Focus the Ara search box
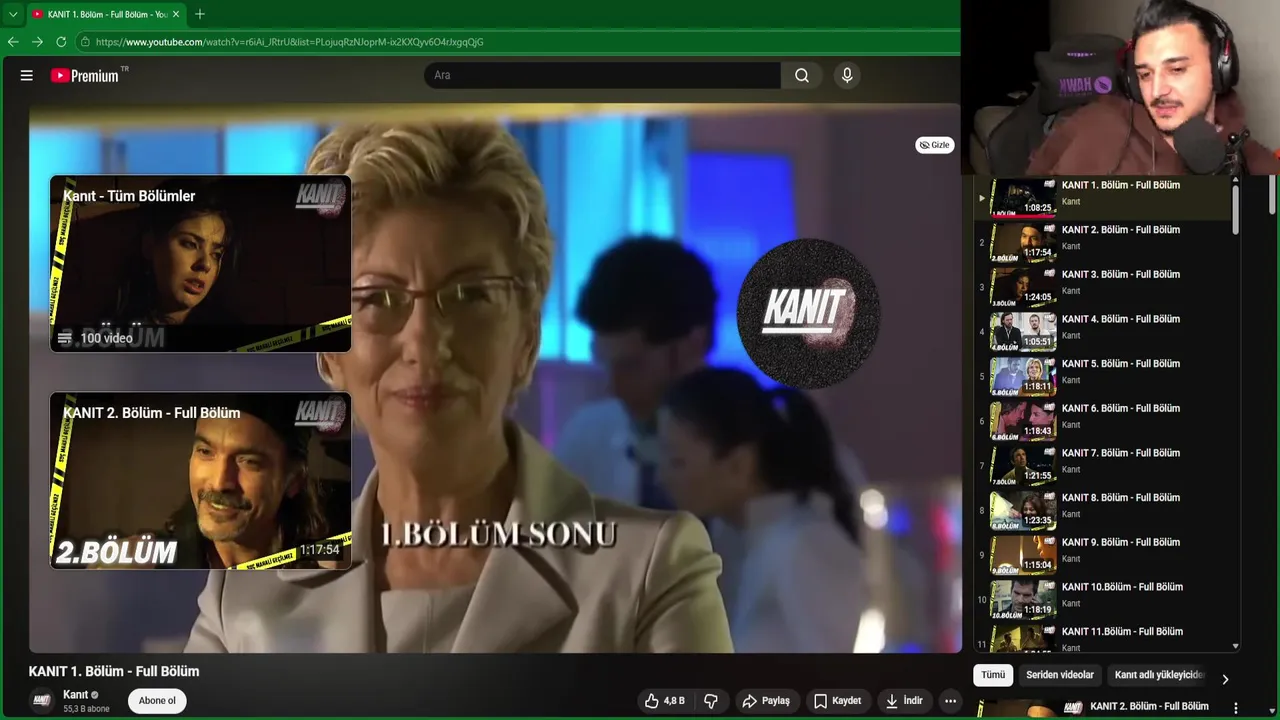This screenshot has height=720, width=1280. 603,75
